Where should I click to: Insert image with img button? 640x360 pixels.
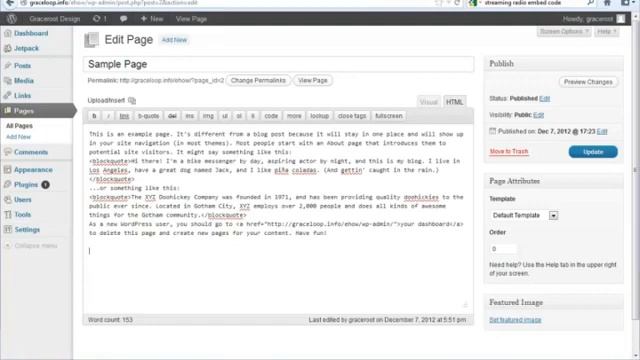click(208, 116)
